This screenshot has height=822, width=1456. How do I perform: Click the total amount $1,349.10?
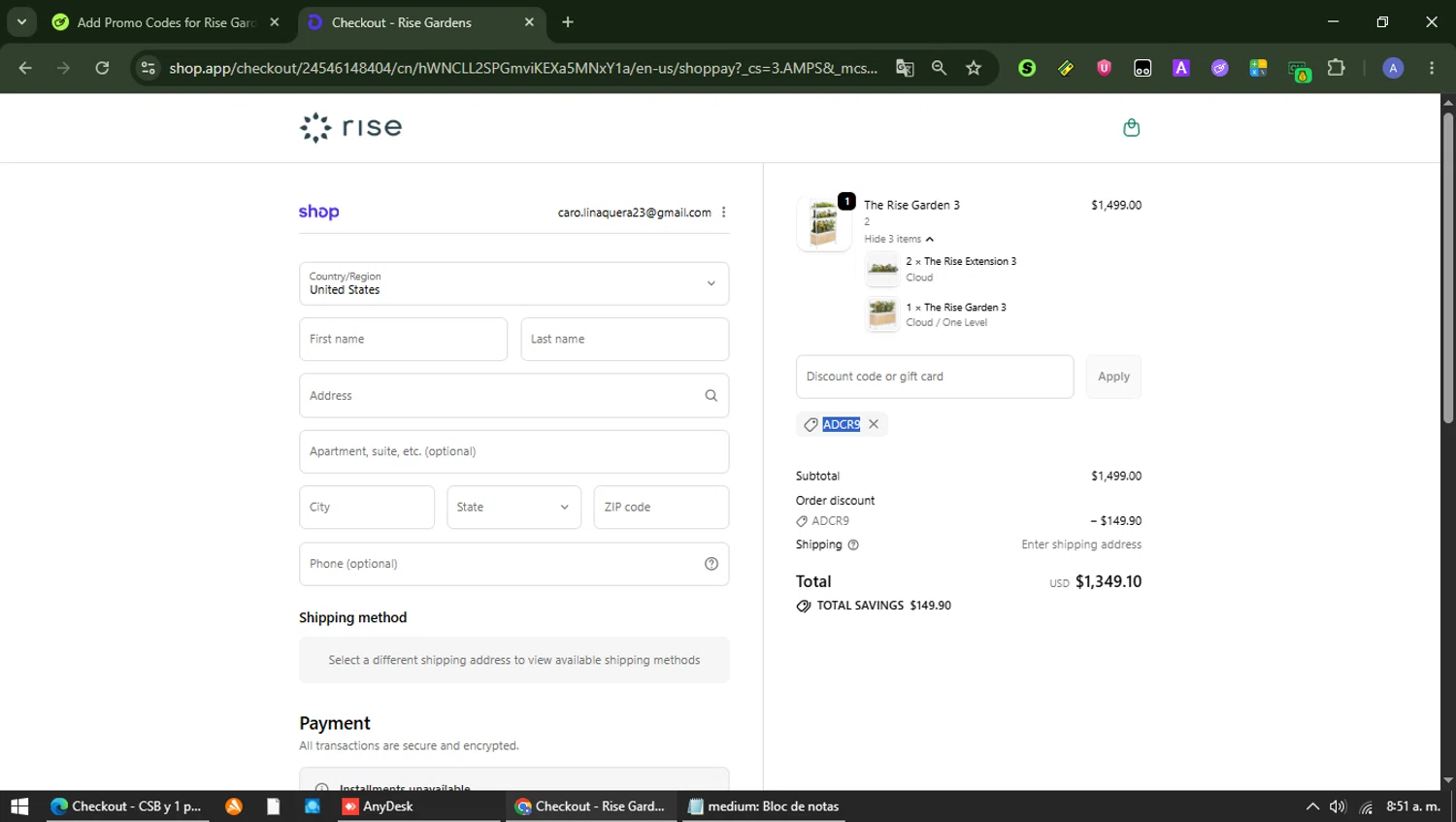click(1109, 582)
